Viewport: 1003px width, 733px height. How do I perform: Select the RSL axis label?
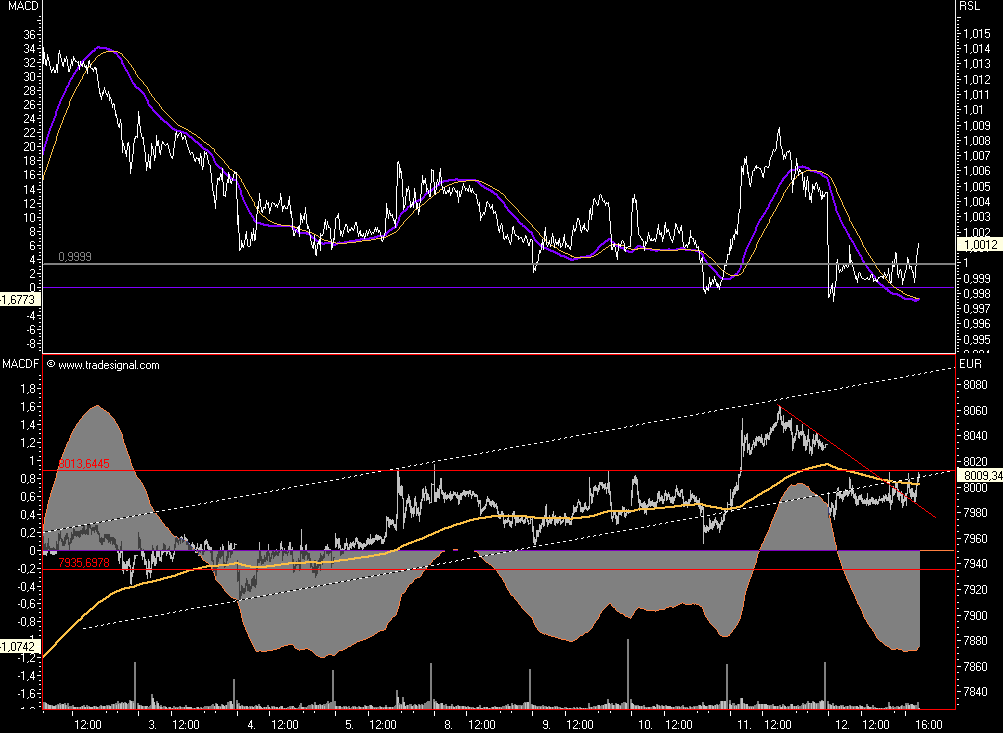tap(969, 6)
